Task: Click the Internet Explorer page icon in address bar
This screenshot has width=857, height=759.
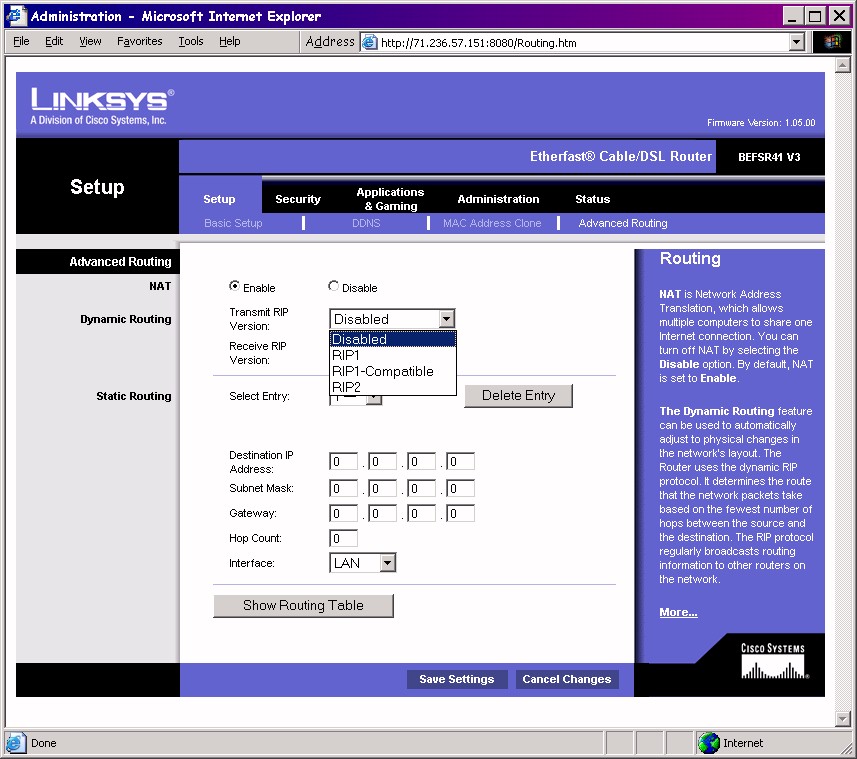Action: 370,43
